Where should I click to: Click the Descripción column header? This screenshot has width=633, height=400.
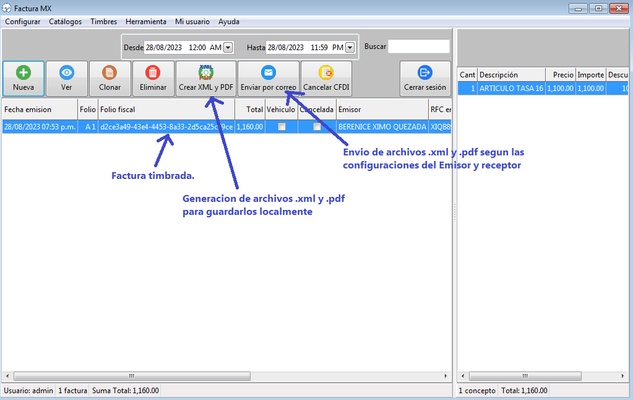click(511, 75)
